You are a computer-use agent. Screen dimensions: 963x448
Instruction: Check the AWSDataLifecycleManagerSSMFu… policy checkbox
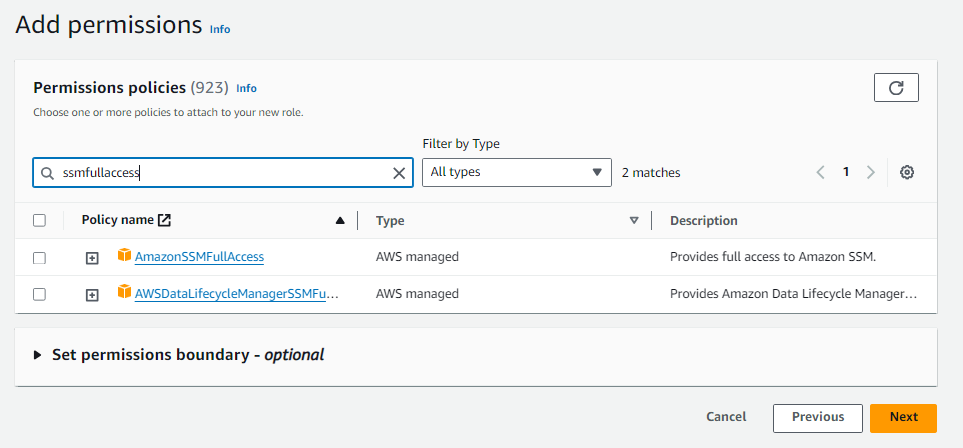pos(39,295)
